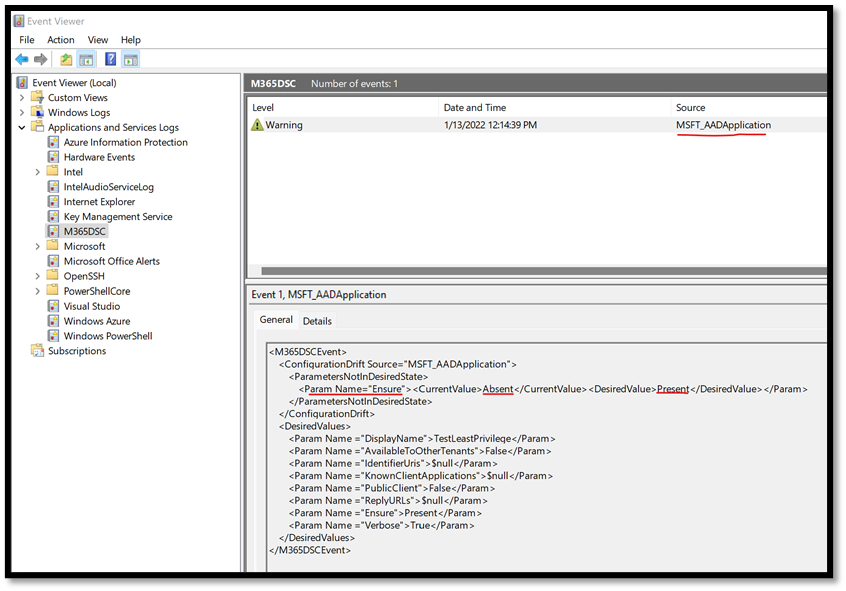Click the ReplyURLs $null line
This screenshot has height=591, width=846.
click(388, 501)
